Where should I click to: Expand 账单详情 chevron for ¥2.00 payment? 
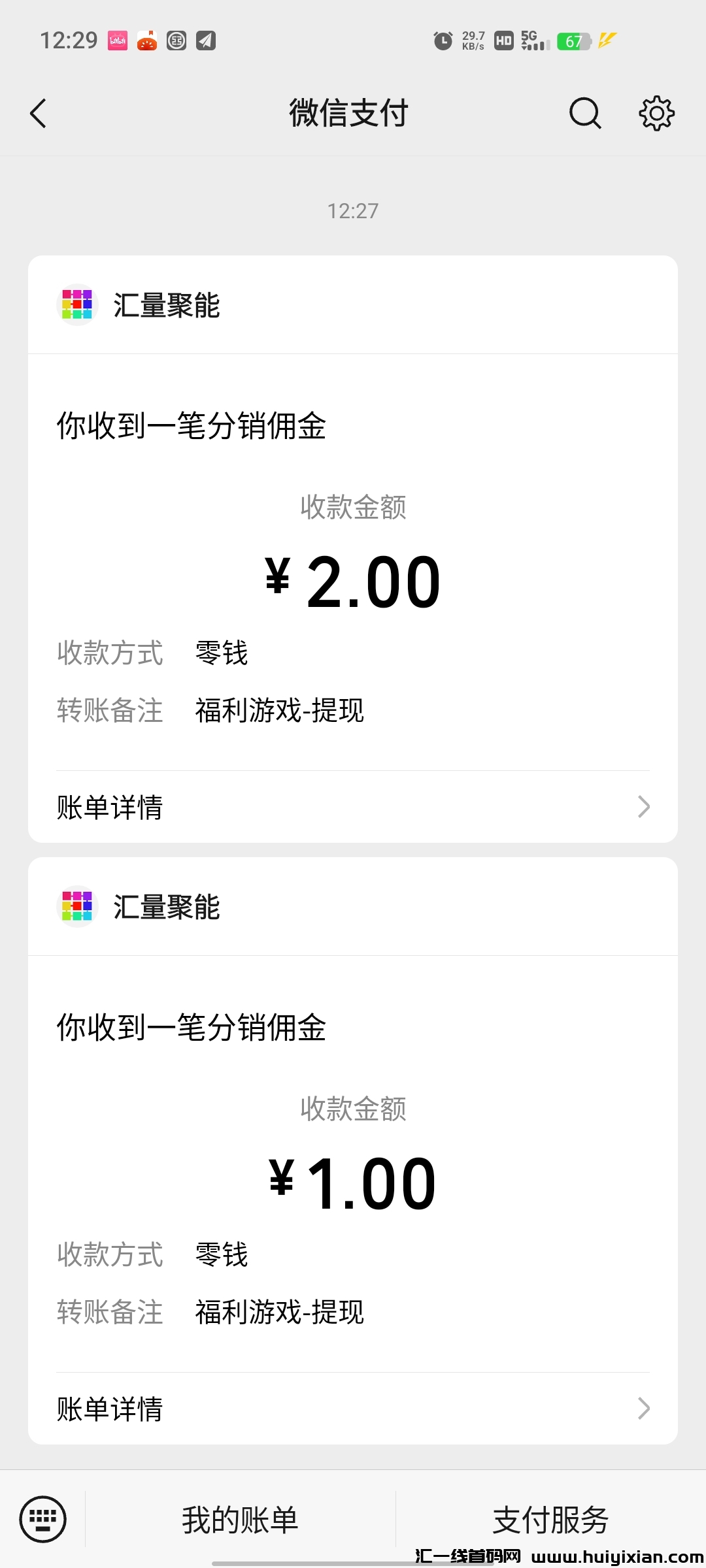coord(644,807)
